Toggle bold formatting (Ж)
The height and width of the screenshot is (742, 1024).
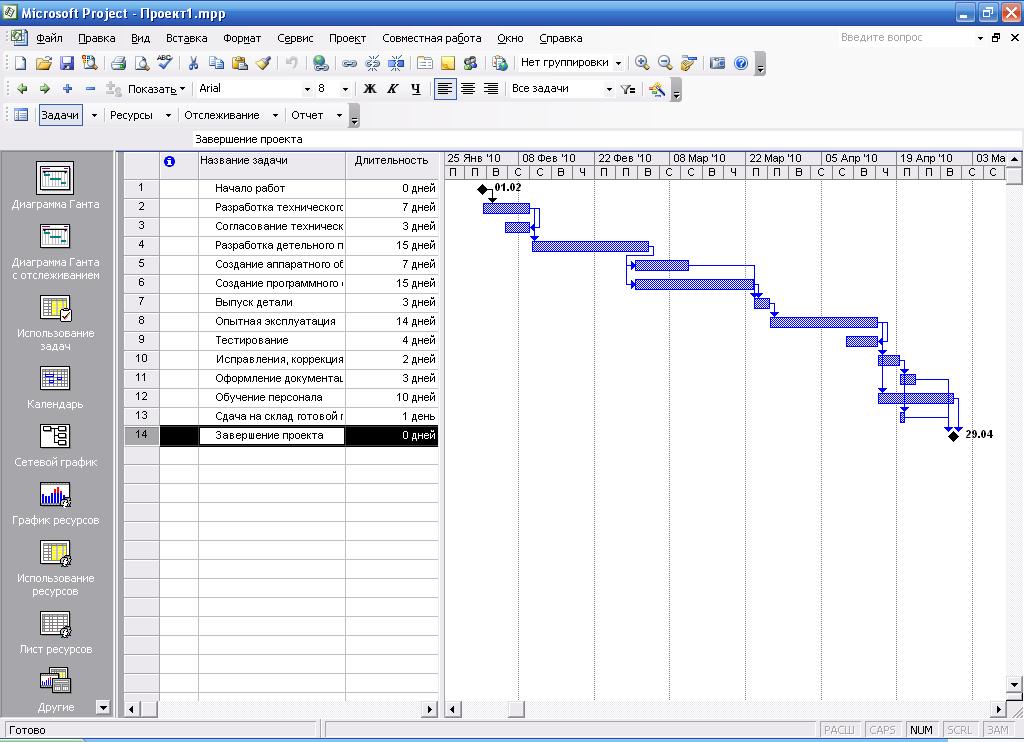click(x=370, y=89)
